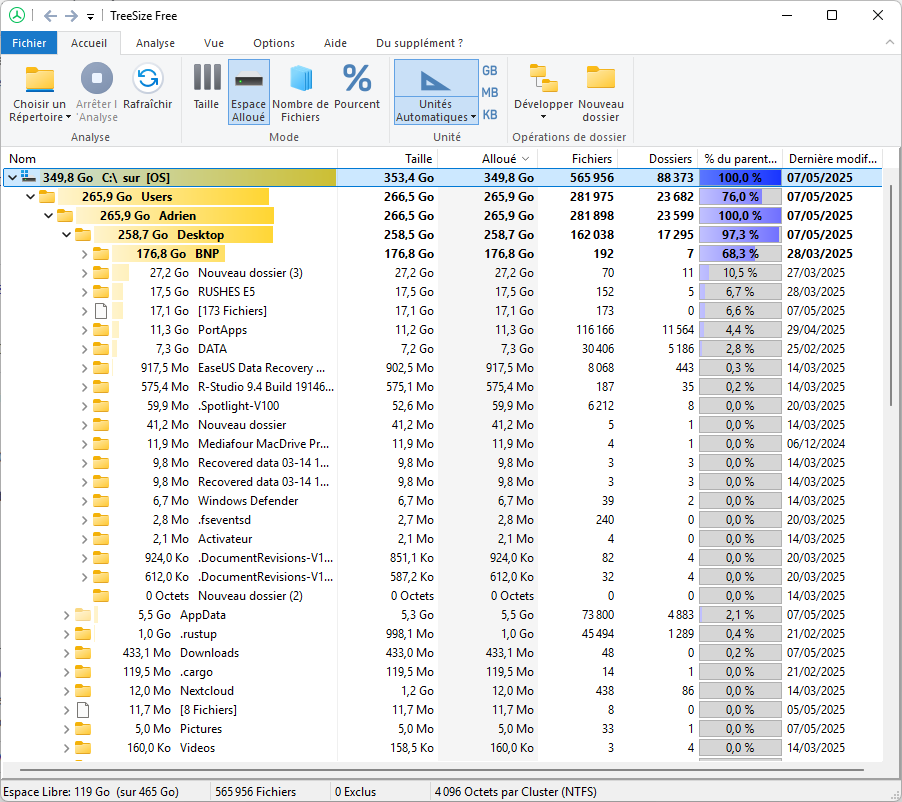
Task: Click the [8 Fichiers] file icon
Action: click(x=83, y=710)
